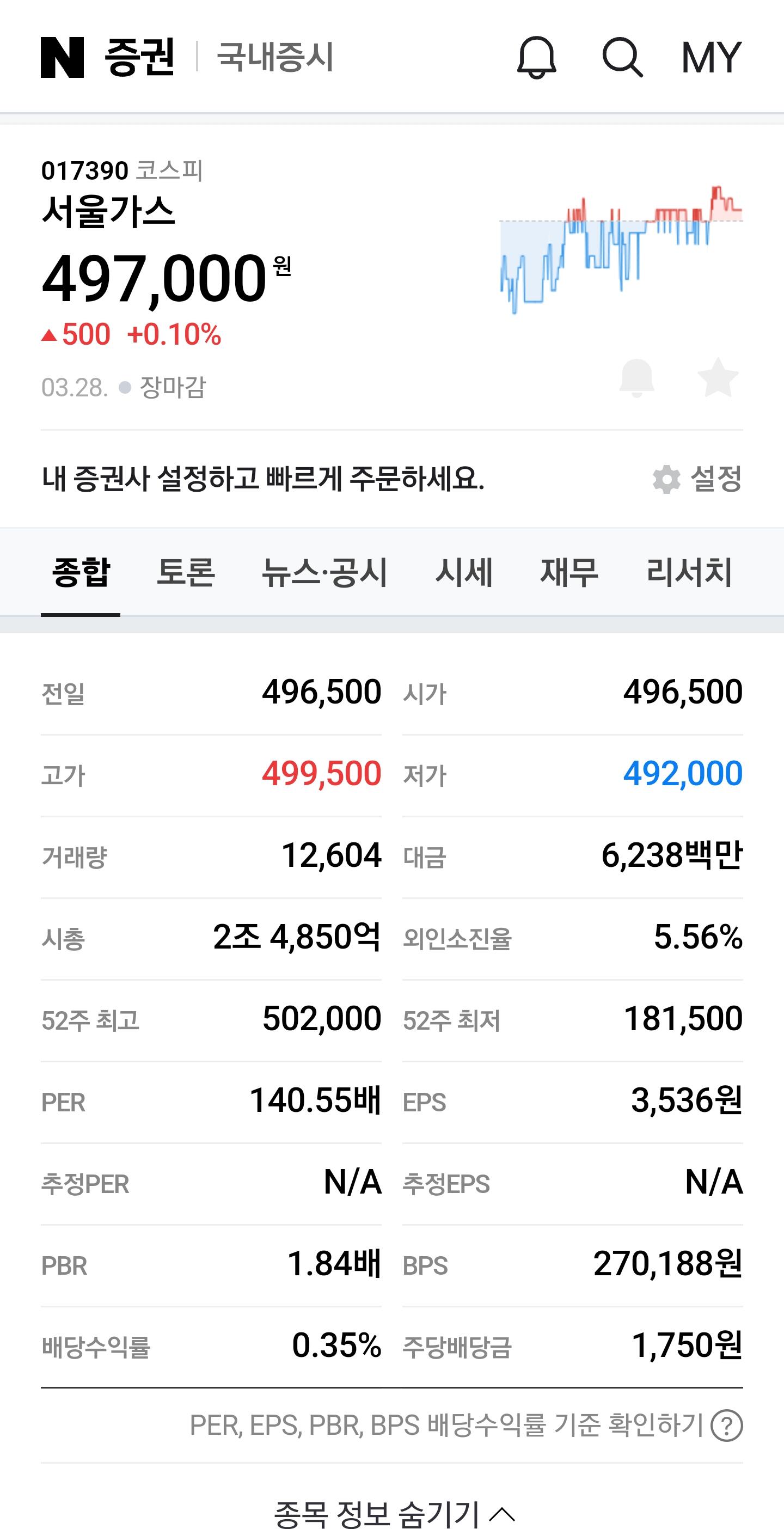Open the 재무 tab

point(568,572)
